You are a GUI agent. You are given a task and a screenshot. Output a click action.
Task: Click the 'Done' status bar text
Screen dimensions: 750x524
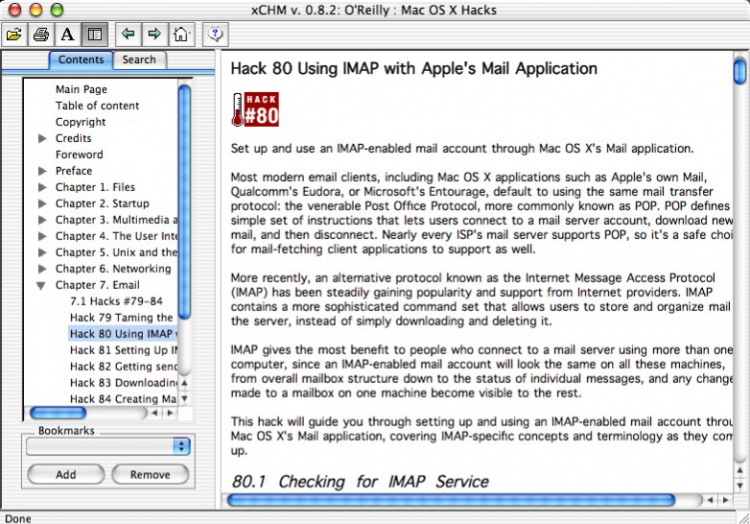click(x=18, y=518)
